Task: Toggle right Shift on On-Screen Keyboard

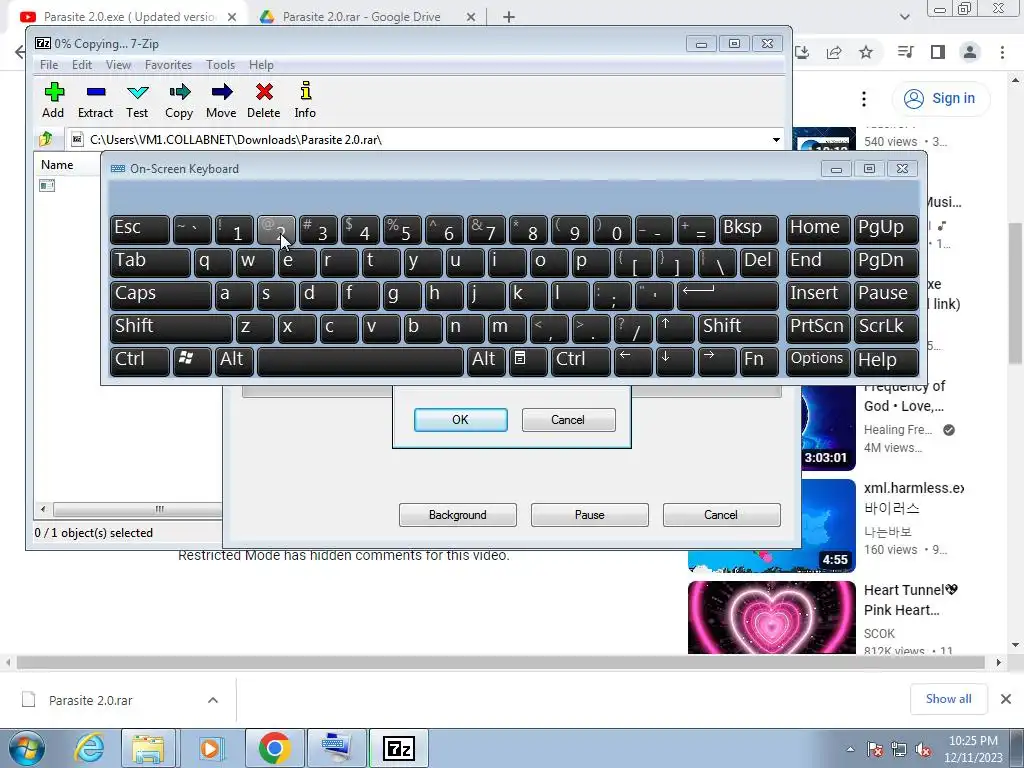Action: point(738,327)
